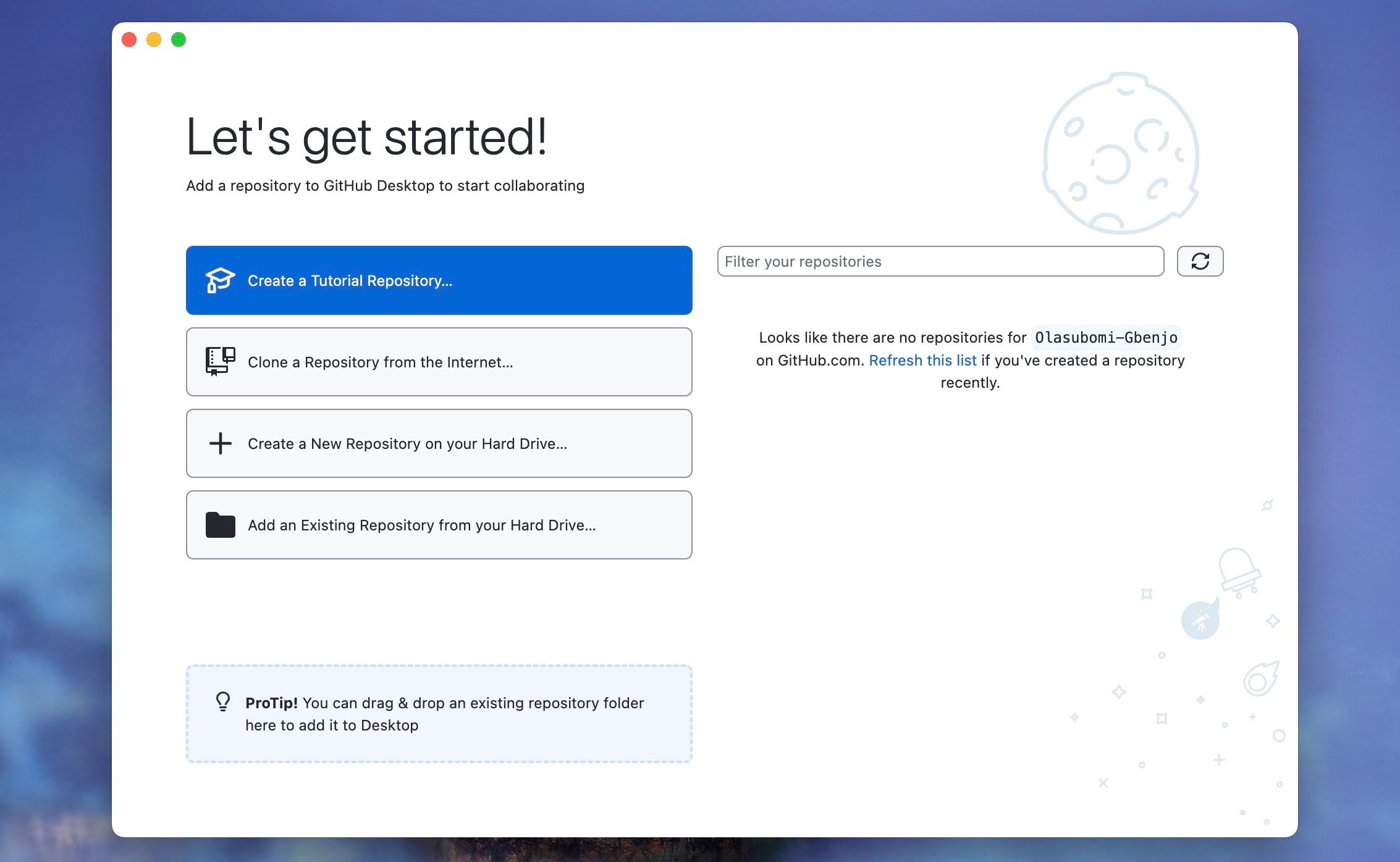Select Add an Existing Repository from your Hard Drive
Screen dimensions: 1400x862
(439, 525)
